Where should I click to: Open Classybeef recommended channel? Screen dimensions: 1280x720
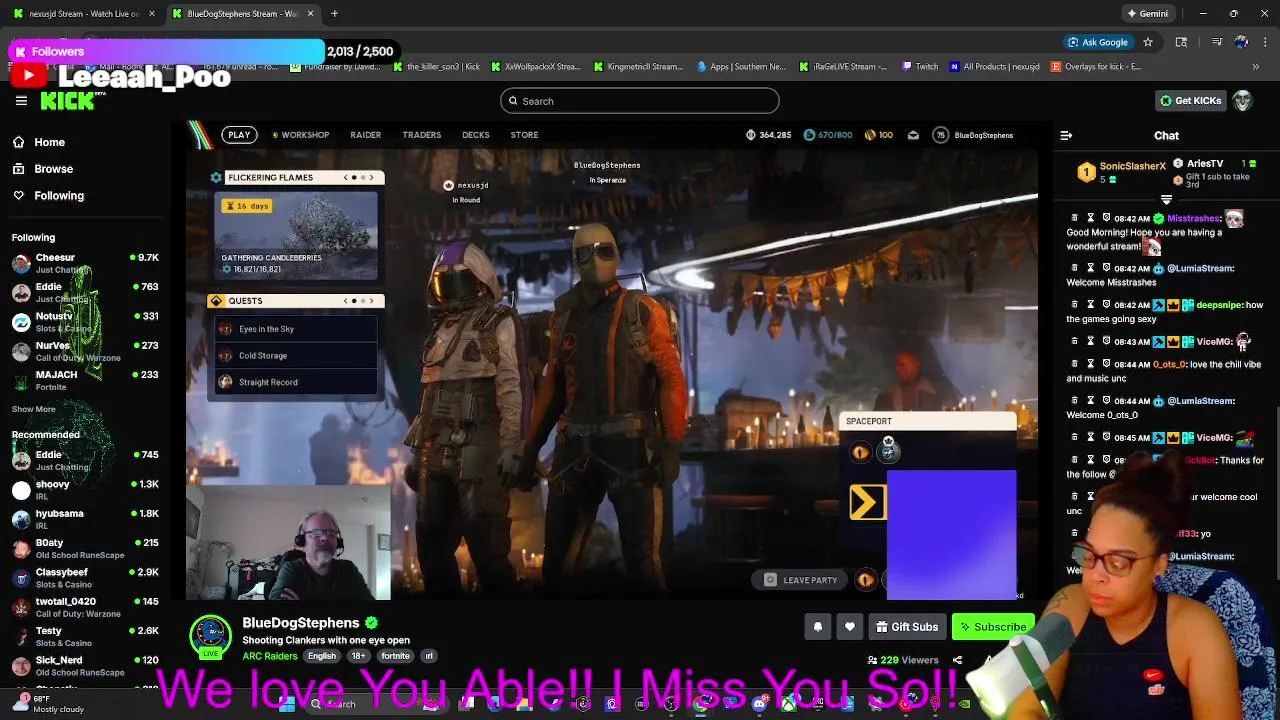[85, 578]
